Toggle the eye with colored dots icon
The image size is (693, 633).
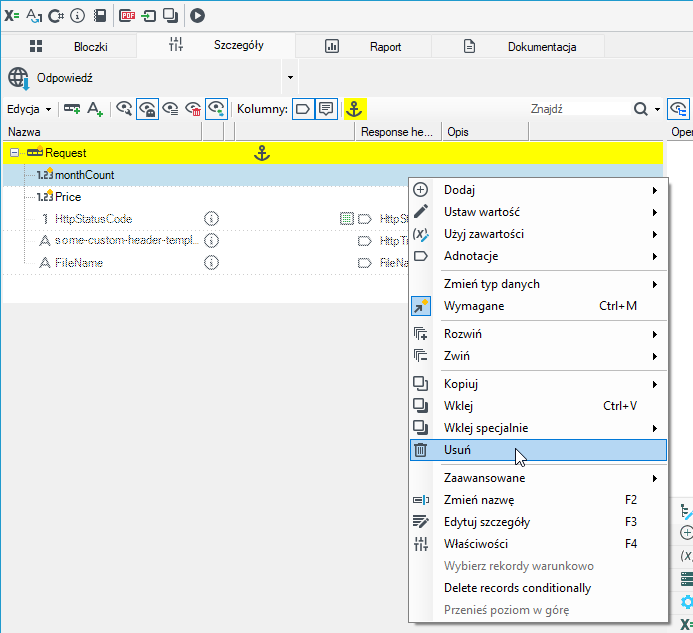[216, 109]
